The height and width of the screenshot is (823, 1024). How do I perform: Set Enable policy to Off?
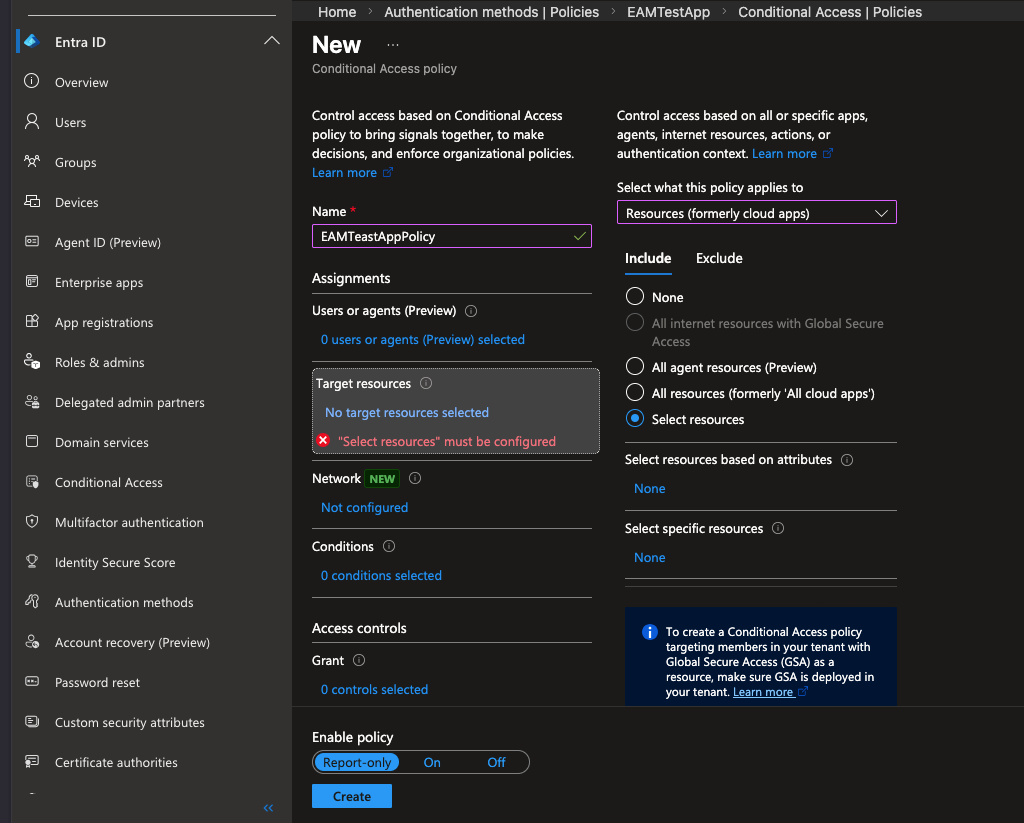(x=496, y=762)
